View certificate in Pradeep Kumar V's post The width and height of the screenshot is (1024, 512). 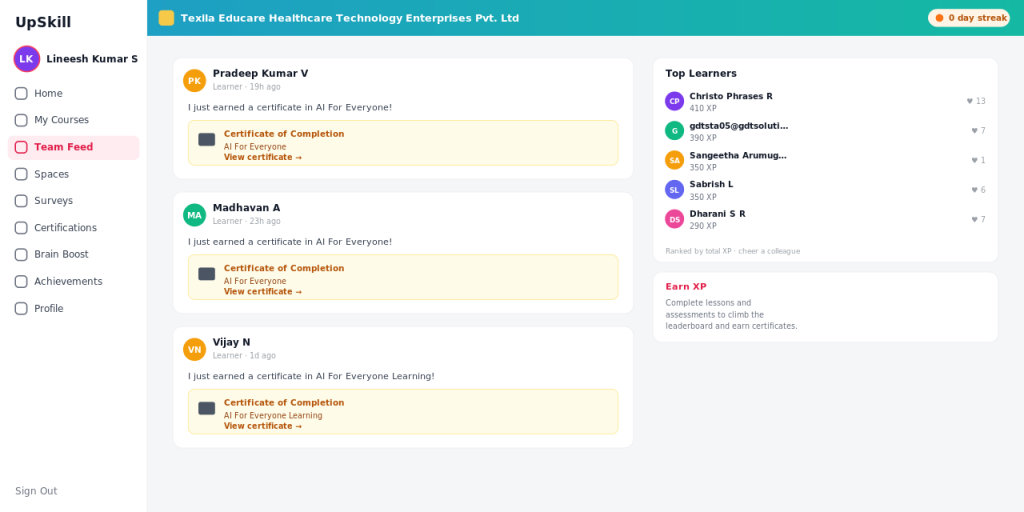tap(263, 157)
